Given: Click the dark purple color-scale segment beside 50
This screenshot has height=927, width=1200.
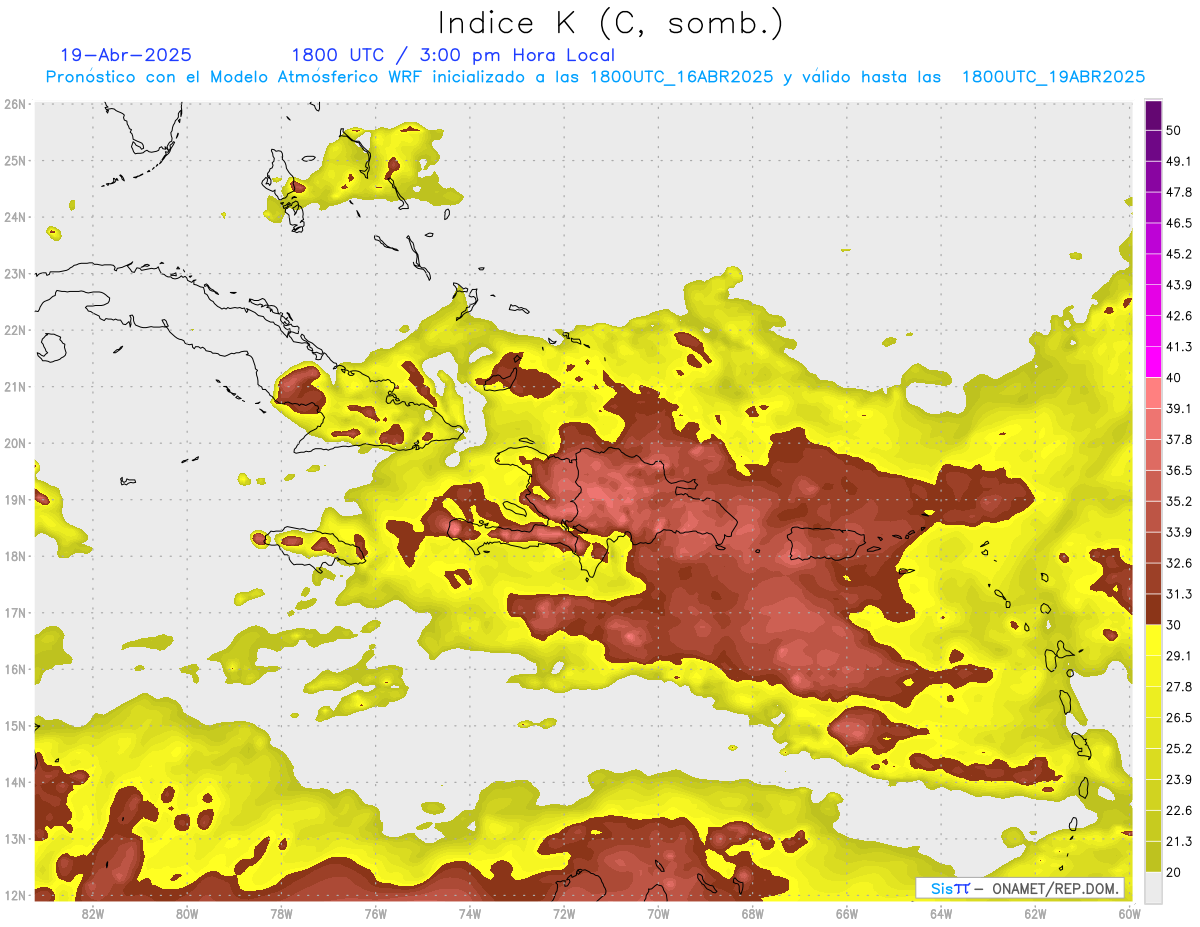Looking at the screenshot, I should point(1153,115).
